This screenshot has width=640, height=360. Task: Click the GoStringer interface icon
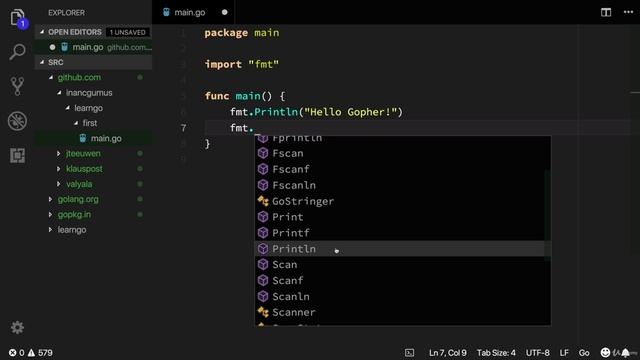(263, 201)
